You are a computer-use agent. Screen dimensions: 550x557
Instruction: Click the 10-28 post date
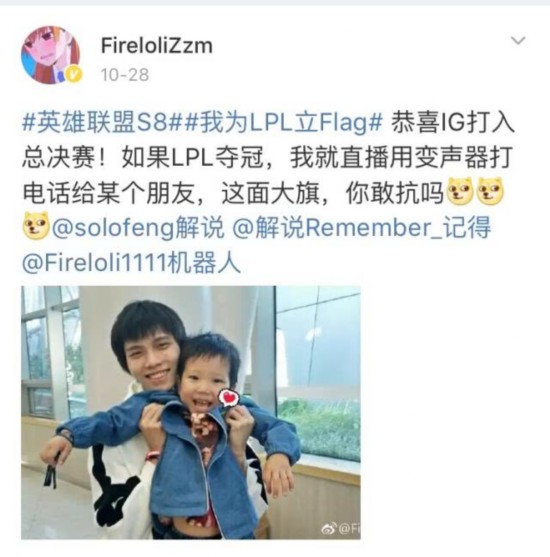coord(125,75)
